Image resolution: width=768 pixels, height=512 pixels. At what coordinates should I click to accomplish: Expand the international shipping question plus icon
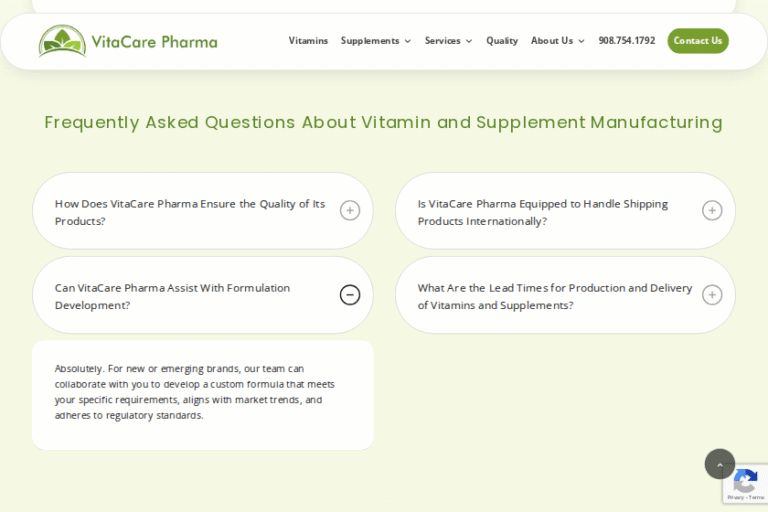pos(712,210)
